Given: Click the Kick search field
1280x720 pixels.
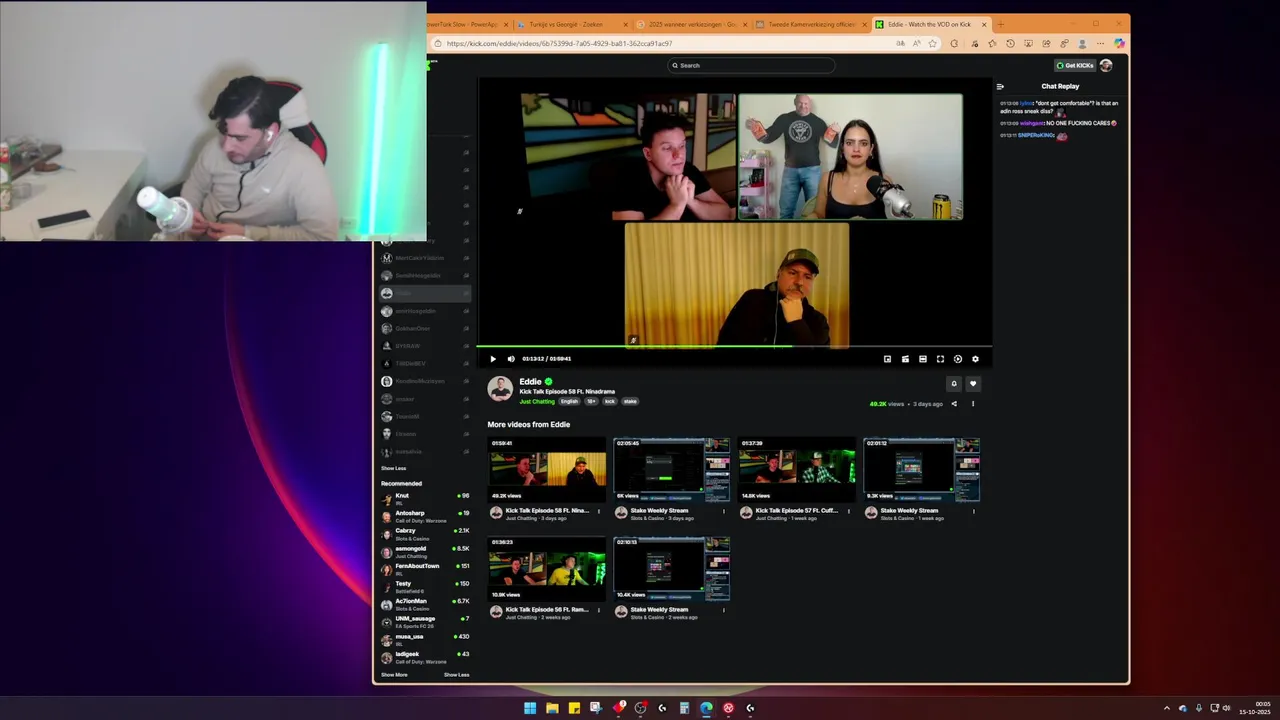Looking at the screenshot, I should click(x=751, y=65).
